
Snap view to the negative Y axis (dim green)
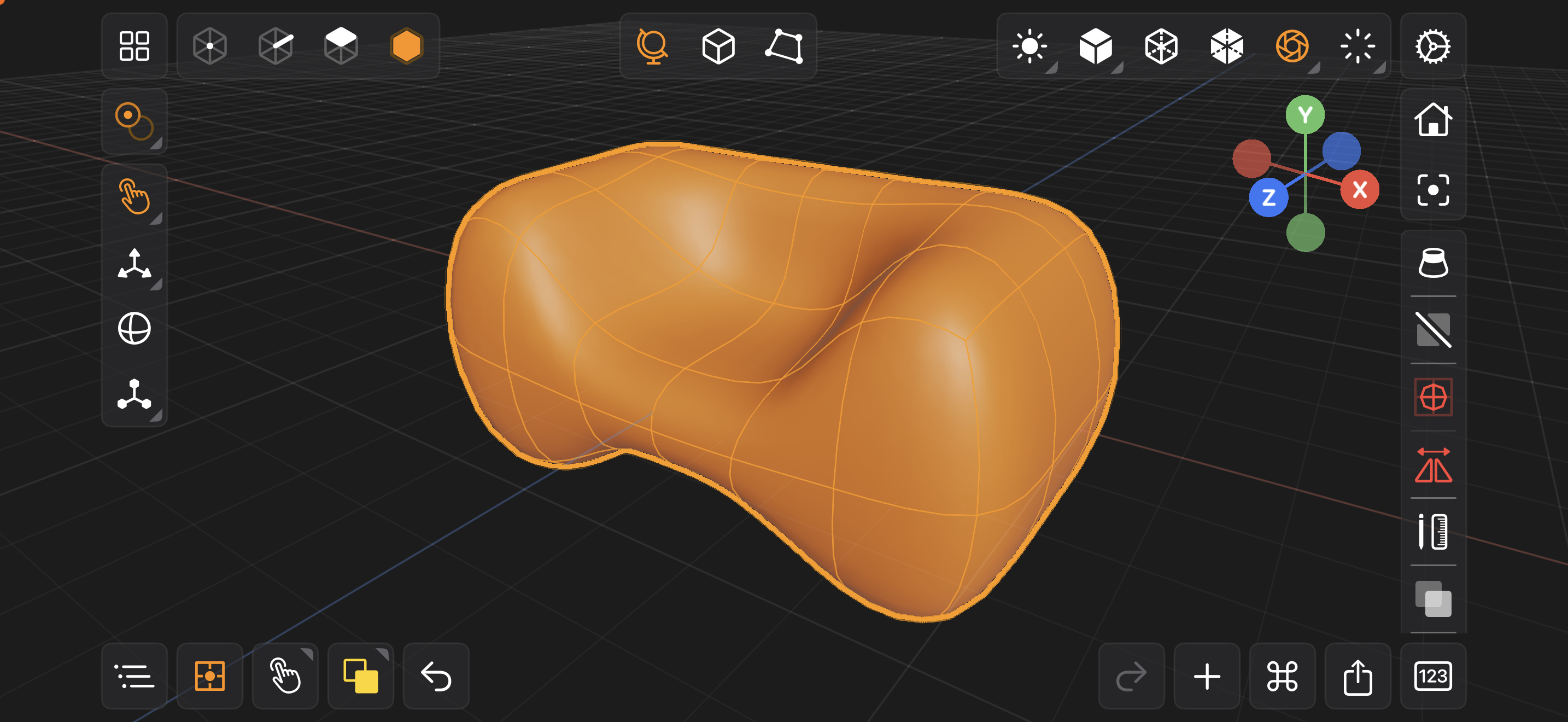point(1306,232)
